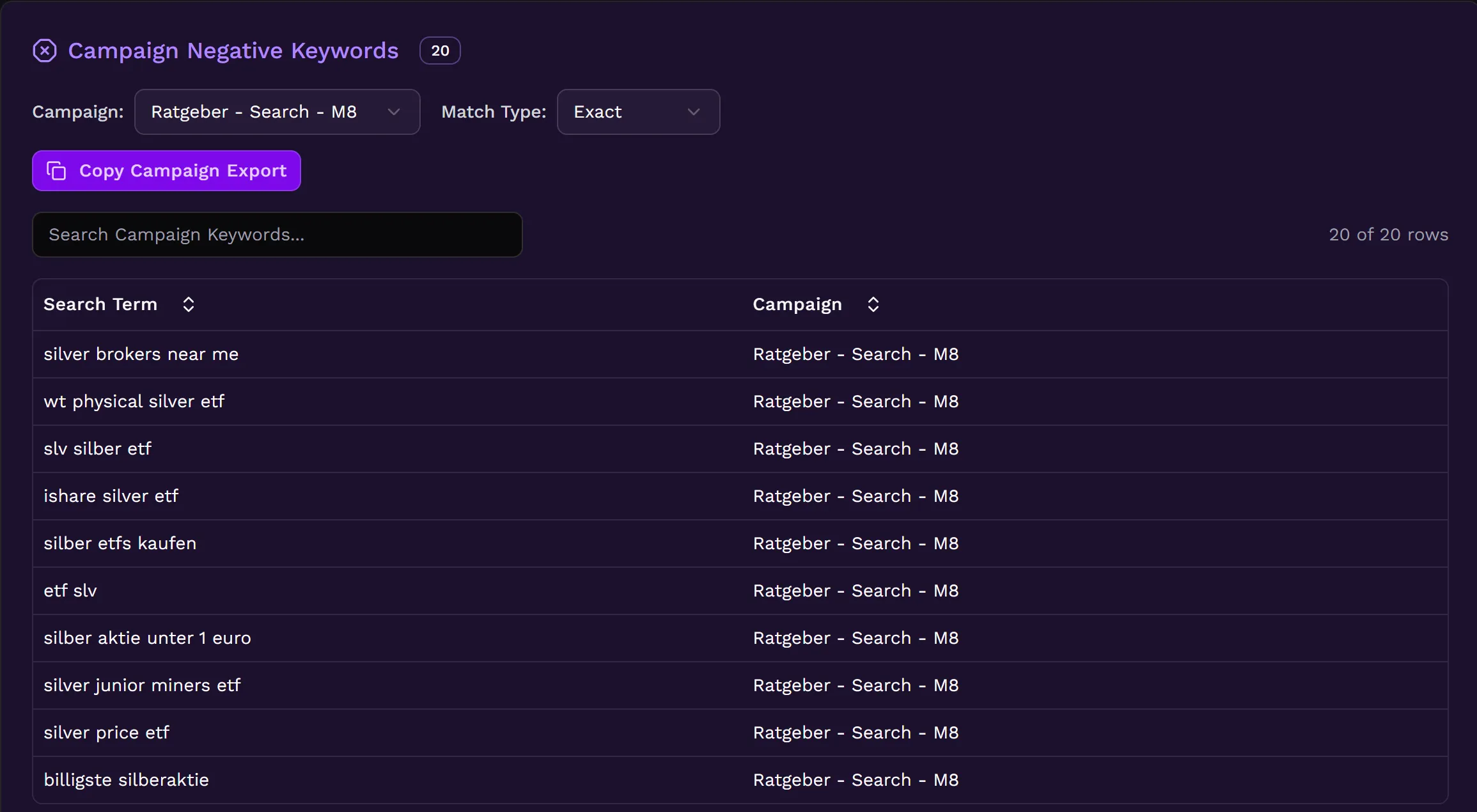The image size is (1477, 812).
Task: Click the 20 count badge next to the title
Action: [x=440, y=51]
